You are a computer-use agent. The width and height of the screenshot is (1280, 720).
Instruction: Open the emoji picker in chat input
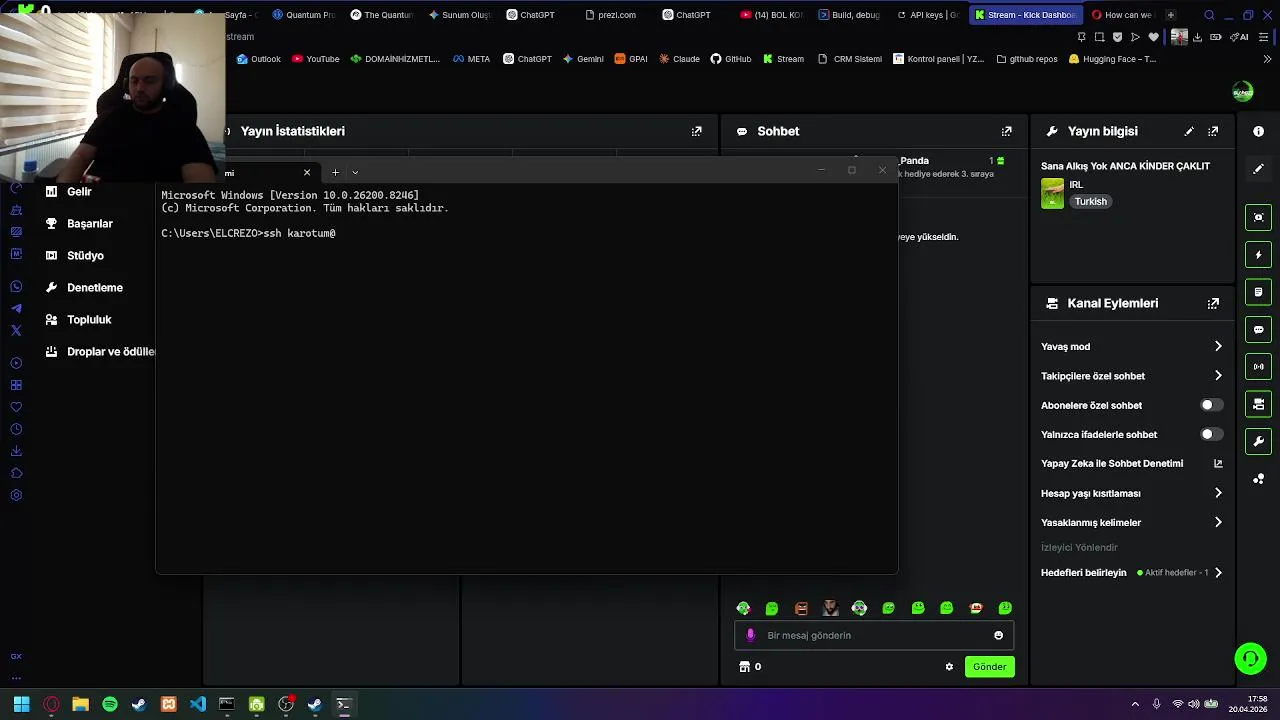coord(998,635)
